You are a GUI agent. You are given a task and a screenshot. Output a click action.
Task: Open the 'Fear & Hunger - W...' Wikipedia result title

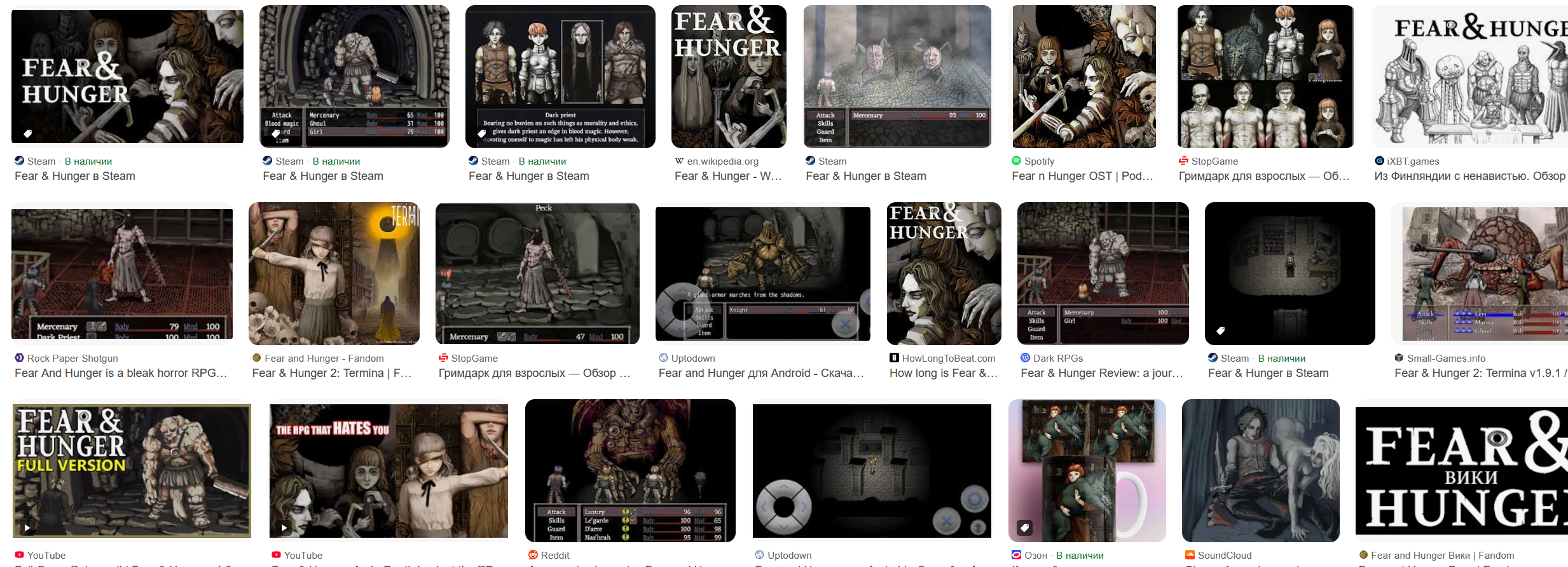click(728, 176)
